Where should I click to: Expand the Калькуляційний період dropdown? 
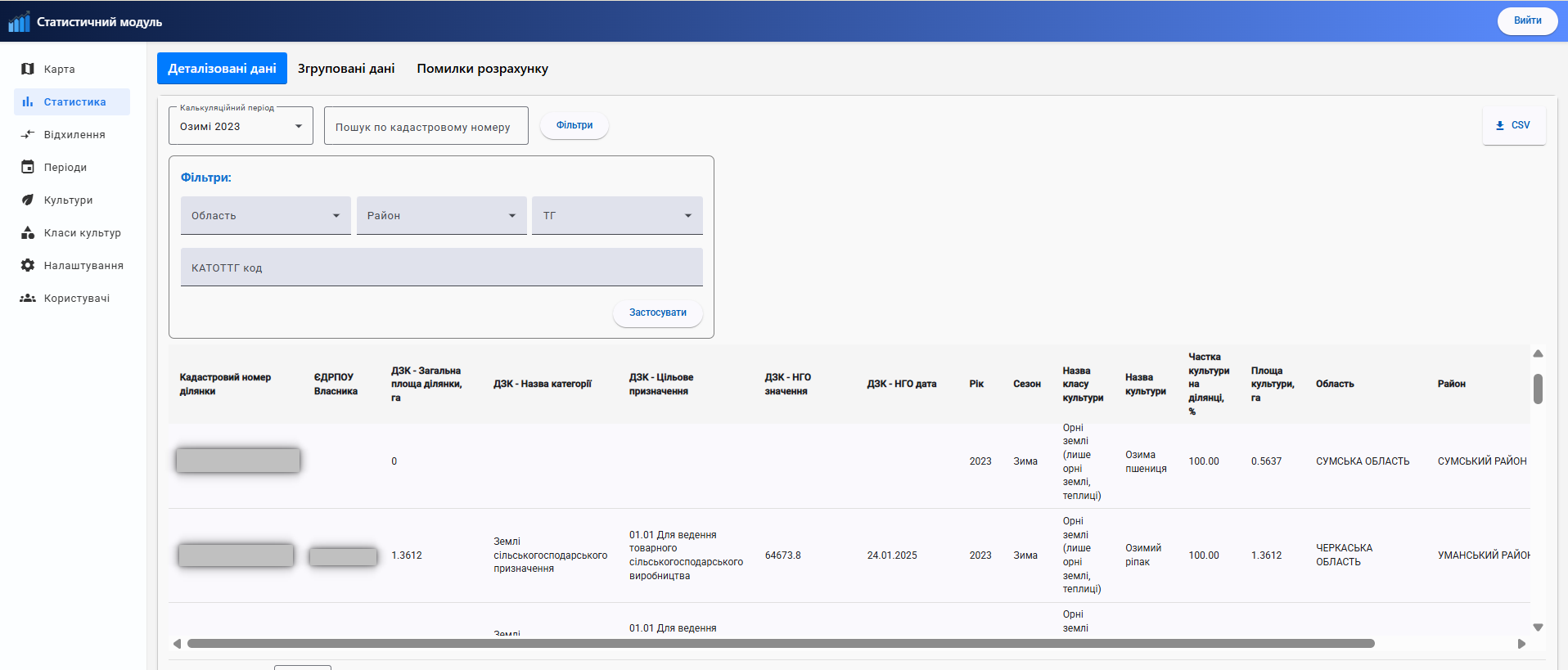point(241,126)
